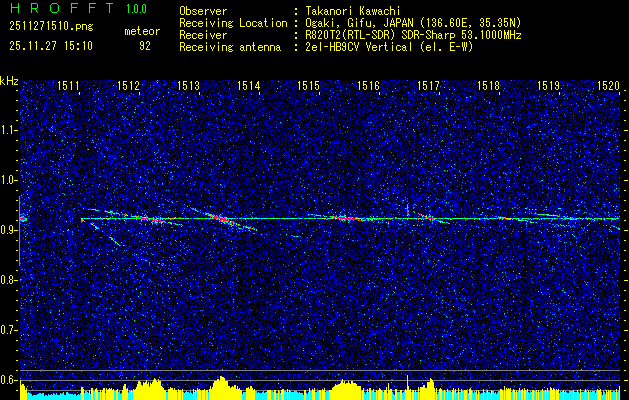The width and height of the screenshot is (629, 400).
Task: Click the meteor label
Action: point(142,31)
